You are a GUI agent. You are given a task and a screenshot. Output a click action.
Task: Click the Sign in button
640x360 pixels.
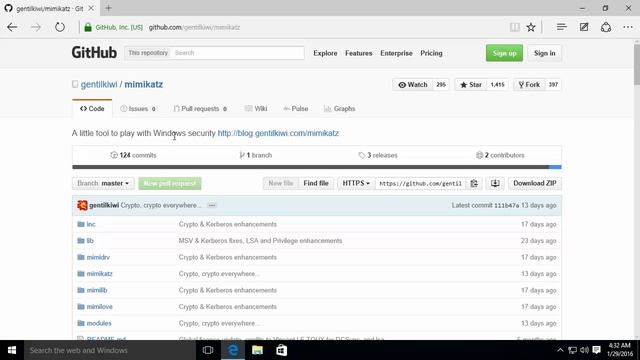coord(544,53)
